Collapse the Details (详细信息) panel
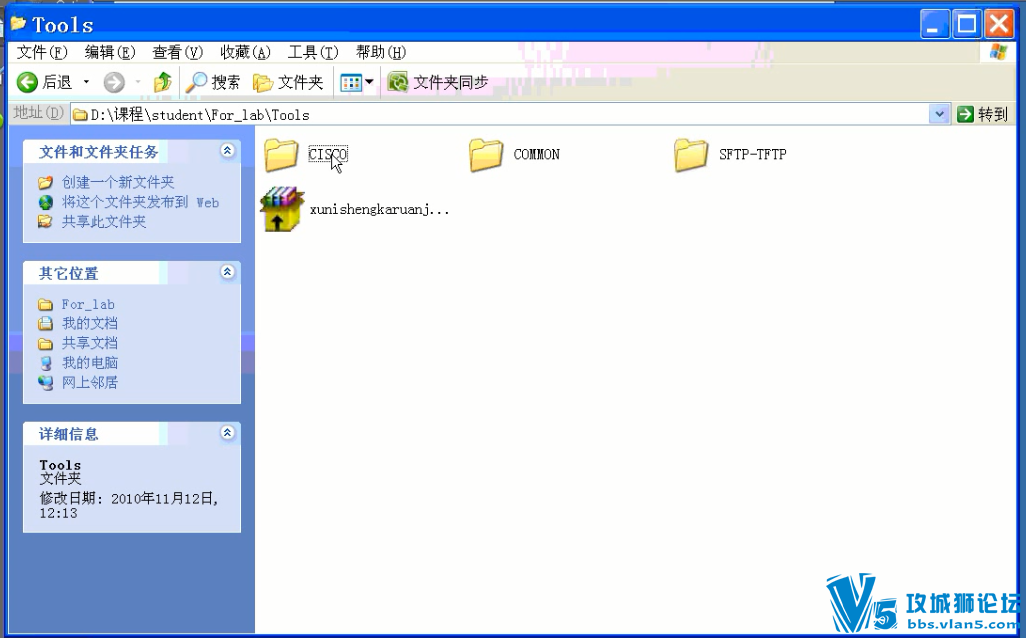This screenshot has width=1026, height=638. [x=227, y=433]
